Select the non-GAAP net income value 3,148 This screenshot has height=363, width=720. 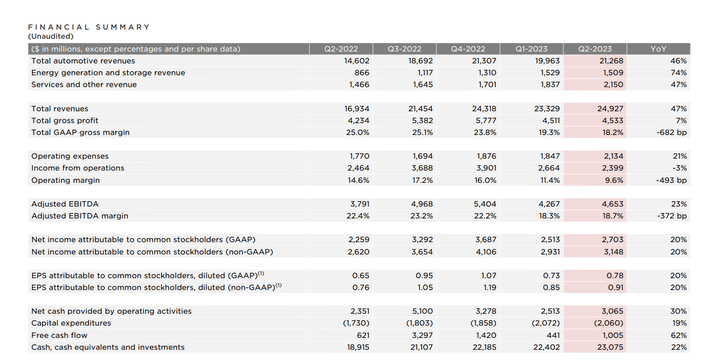pos(613,252)
